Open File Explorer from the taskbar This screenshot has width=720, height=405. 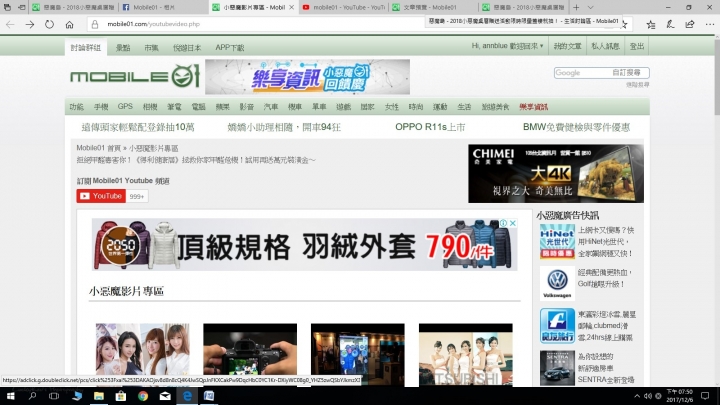[x=99, y=396]
